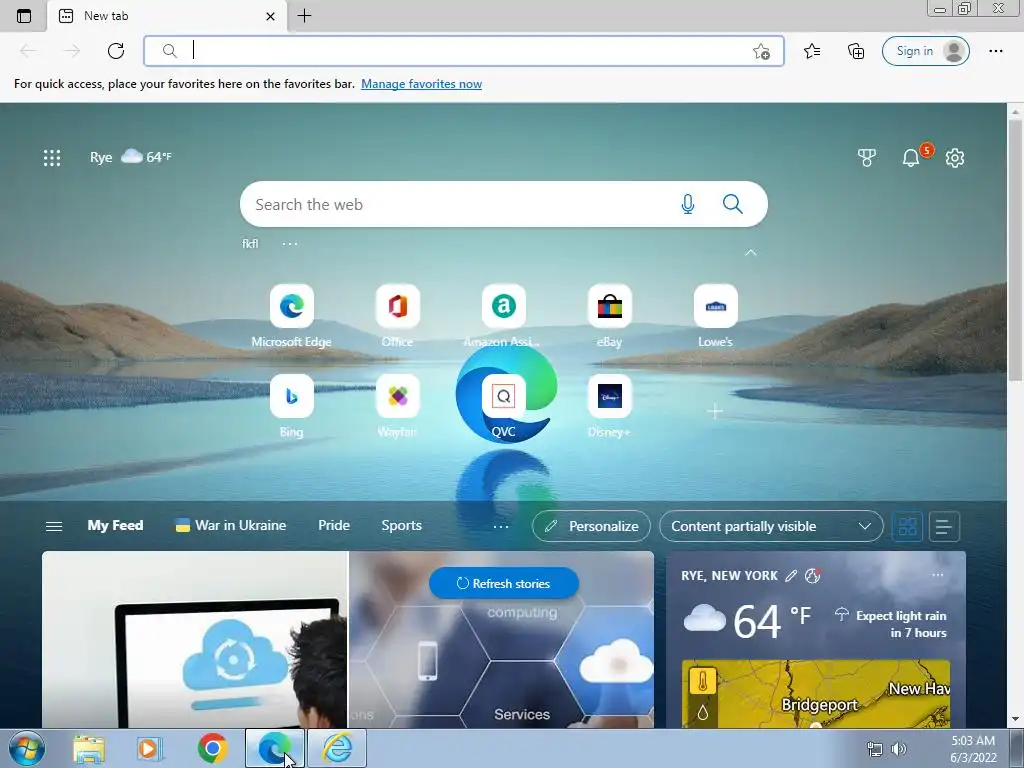Open Windows Media Player from taskbar
The height and width of the screenshot is (768, 1024).
pyautogui.click(x=150, y=748)
